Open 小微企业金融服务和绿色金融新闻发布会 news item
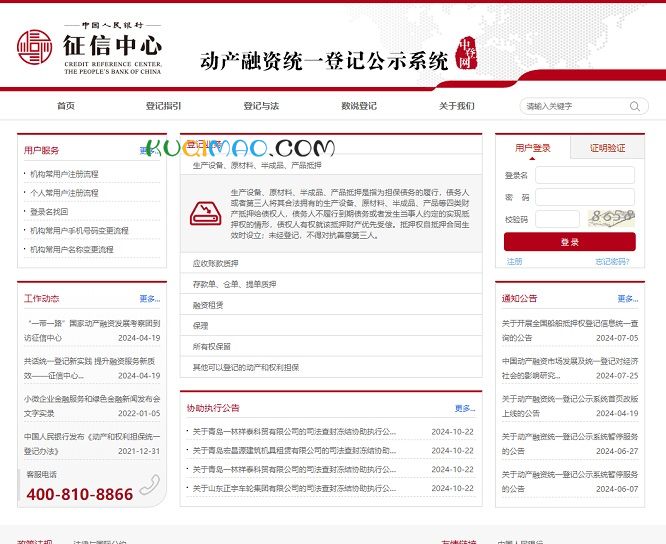The image size is (666, 544). tap(92, 406)
